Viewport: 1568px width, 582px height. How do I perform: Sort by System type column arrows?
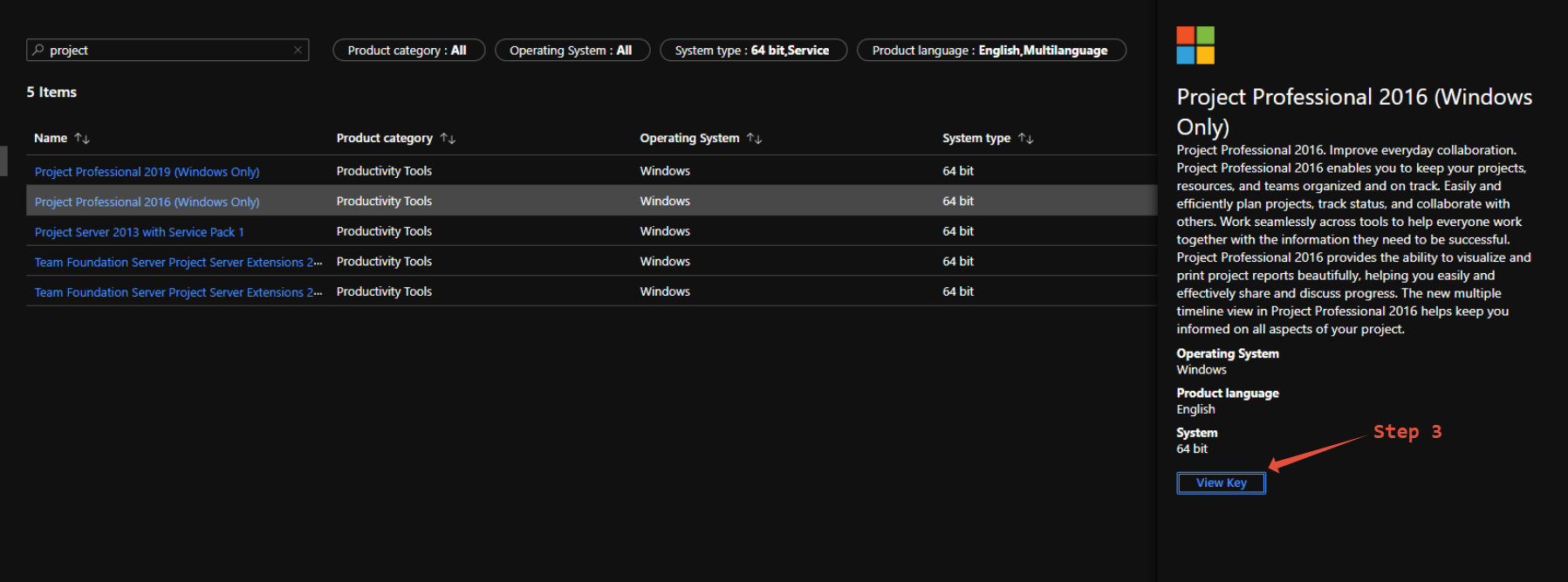pos(1025,138)
